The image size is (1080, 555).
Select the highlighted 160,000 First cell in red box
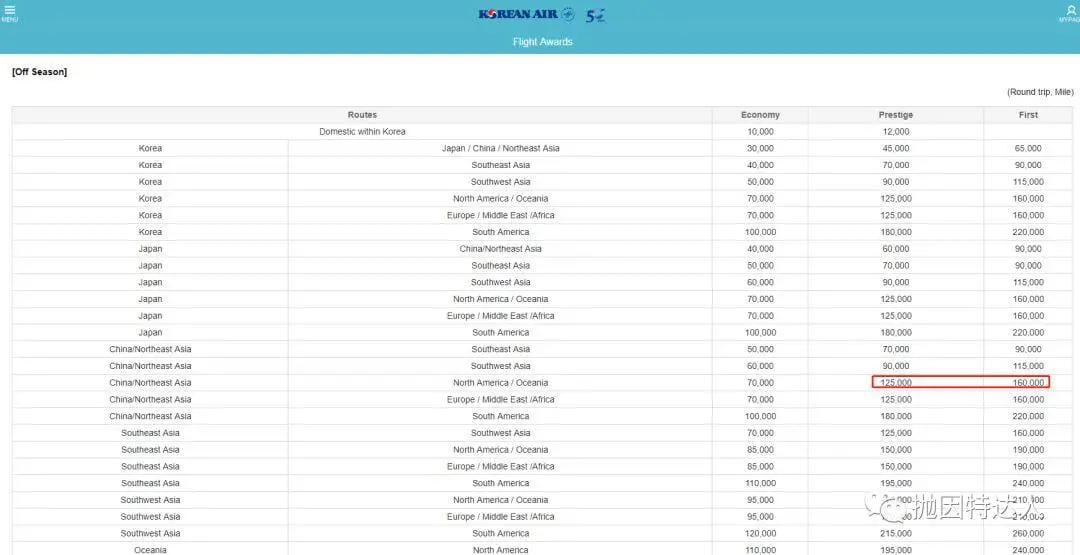[1028, 383]
